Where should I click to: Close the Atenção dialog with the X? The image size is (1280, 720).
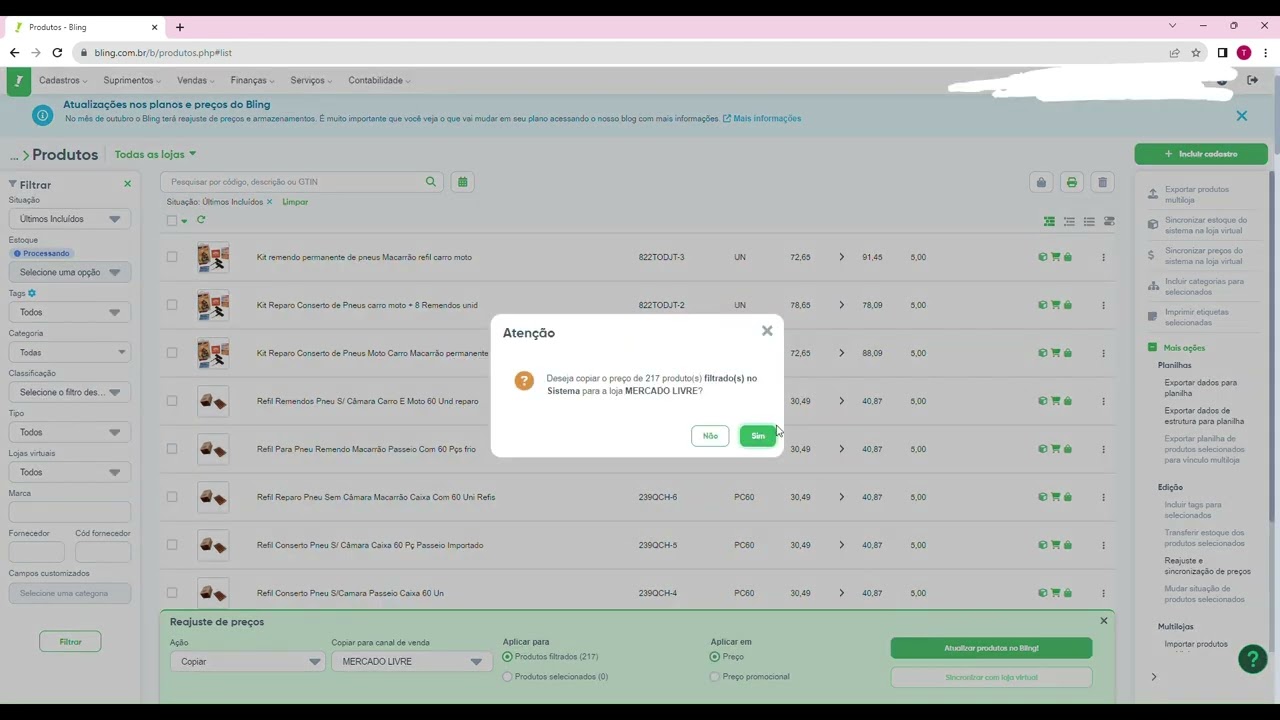pyautogui.click(x=767, y=331)
